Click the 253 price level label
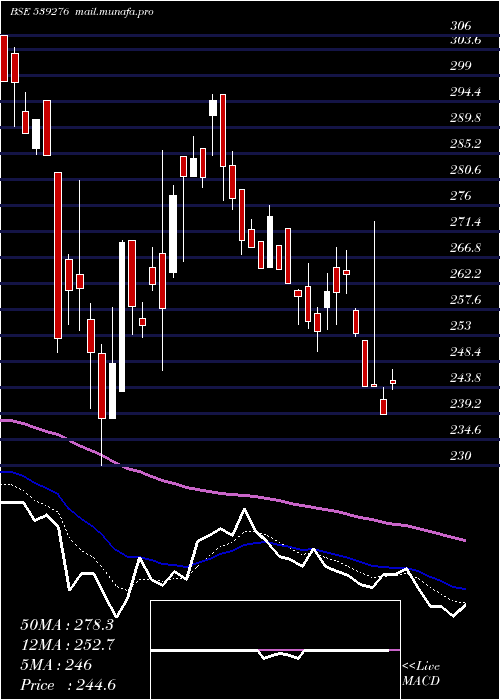The width and height of the screenshot is (500, 700). point(461,326)
